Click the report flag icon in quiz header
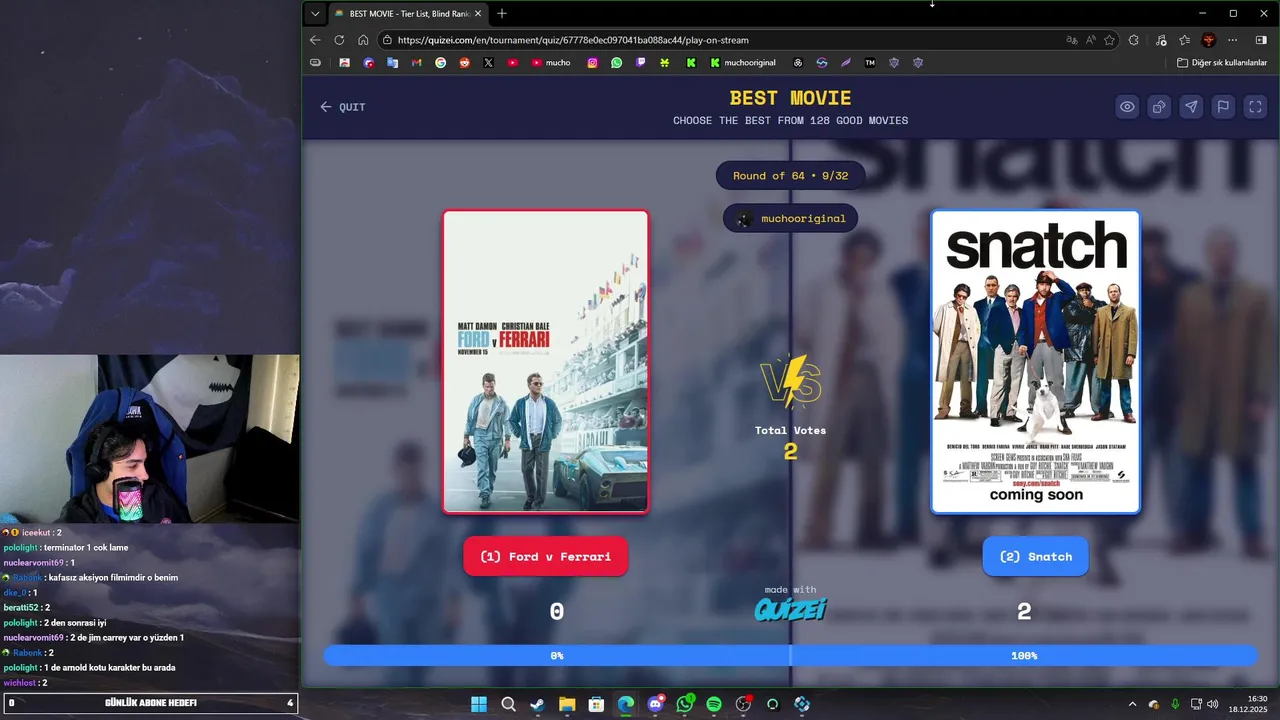 [x=1223, y=107]
